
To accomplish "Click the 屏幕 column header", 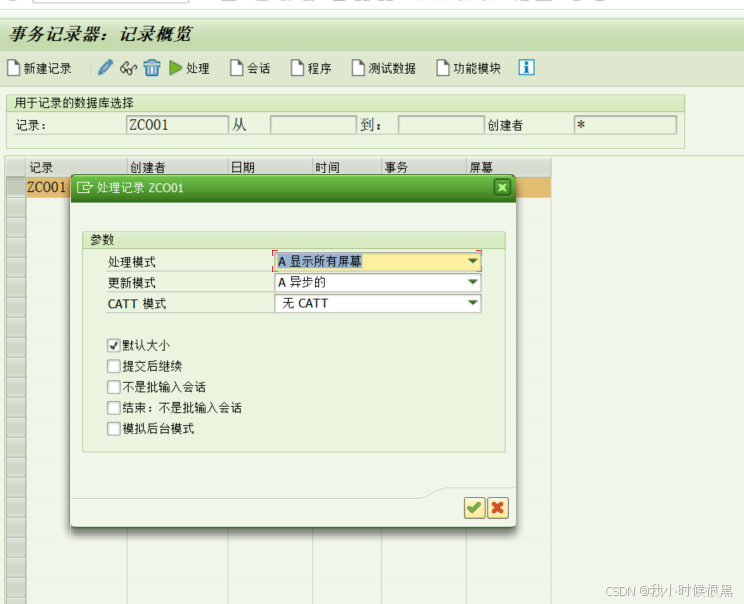I will 509,167.
